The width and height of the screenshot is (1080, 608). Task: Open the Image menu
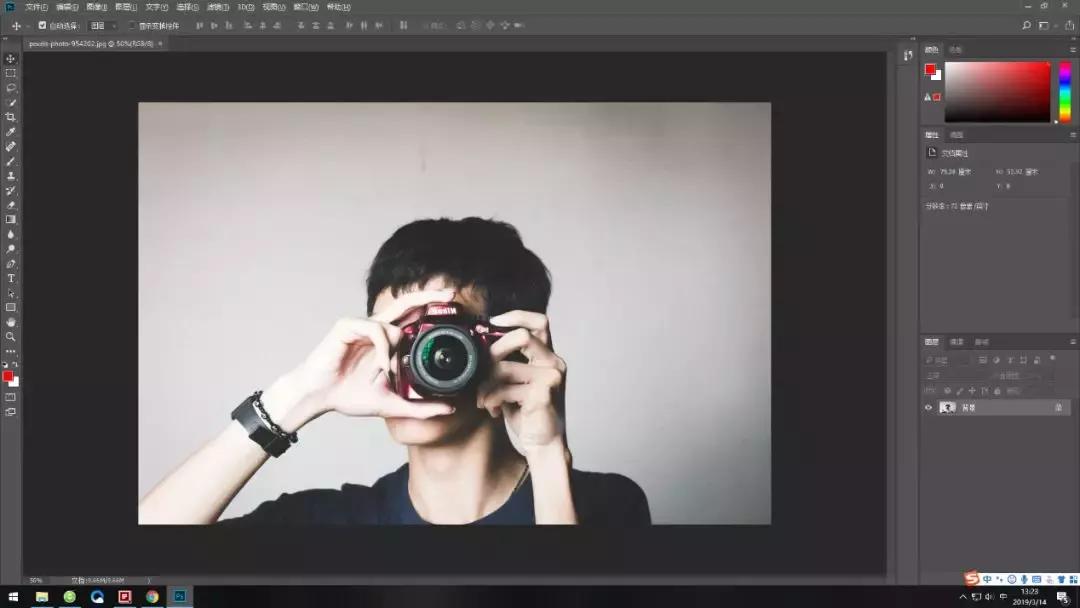click(x=96, y=7)
